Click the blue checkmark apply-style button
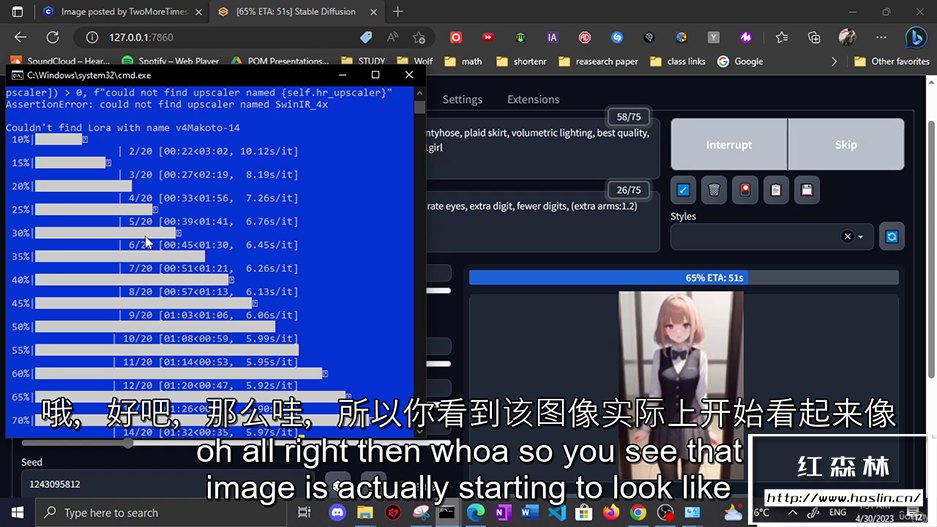This screenshot has height=527, width=937. 683,190
